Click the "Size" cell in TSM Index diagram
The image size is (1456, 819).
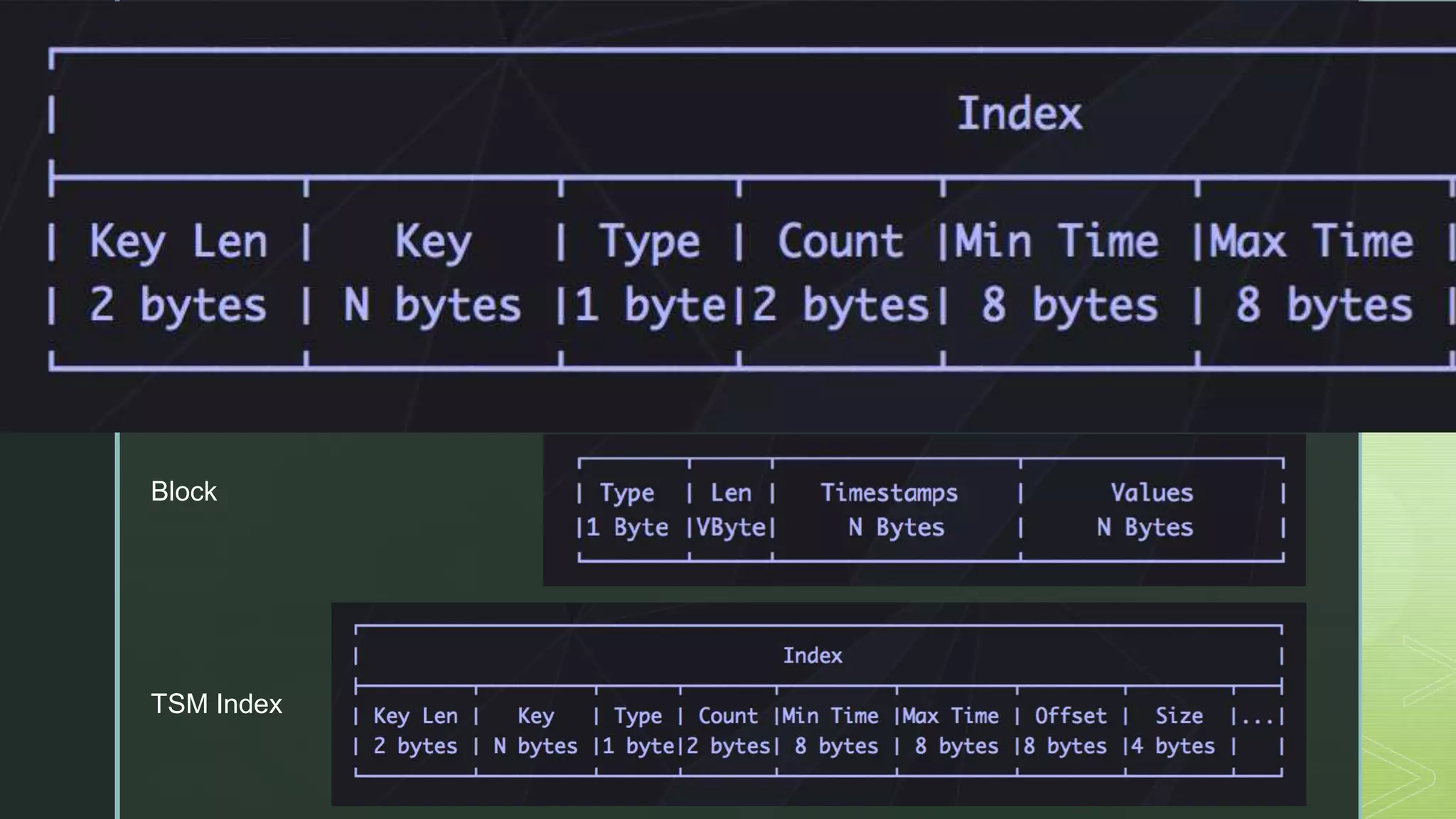(1179, 715)
